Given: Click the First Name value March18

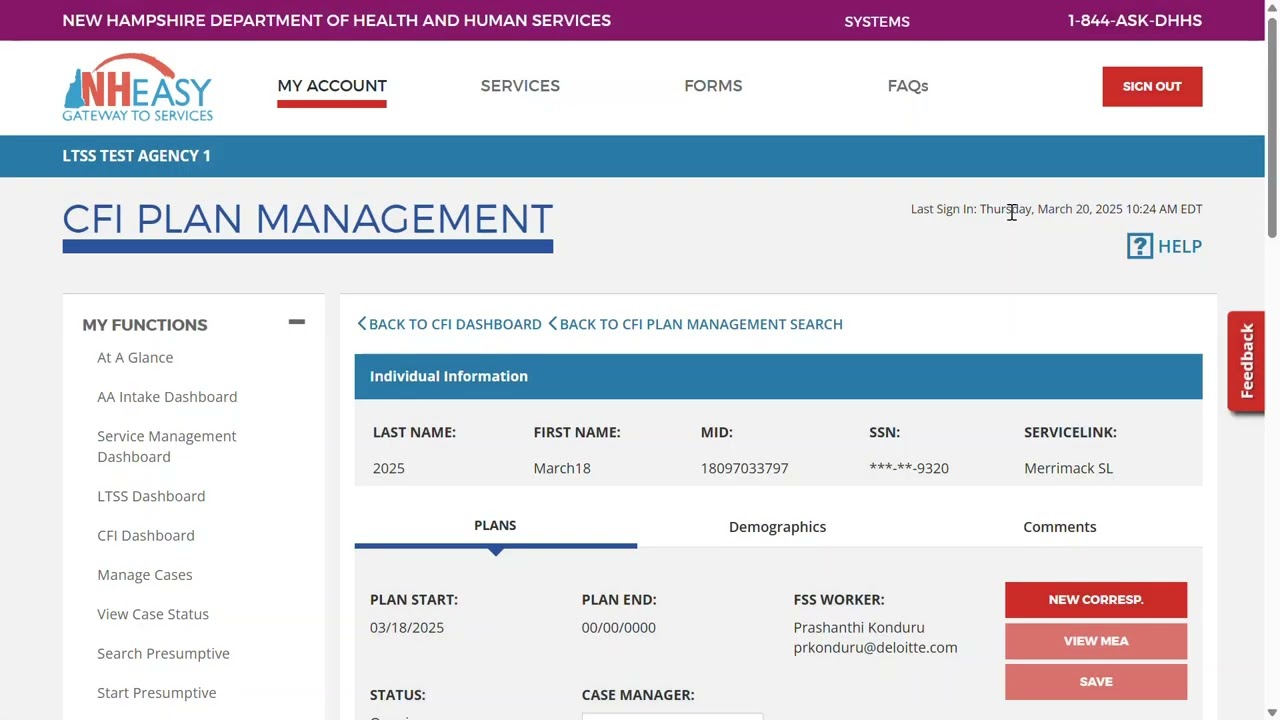Looking at the screenshot, I should [562, 468].
